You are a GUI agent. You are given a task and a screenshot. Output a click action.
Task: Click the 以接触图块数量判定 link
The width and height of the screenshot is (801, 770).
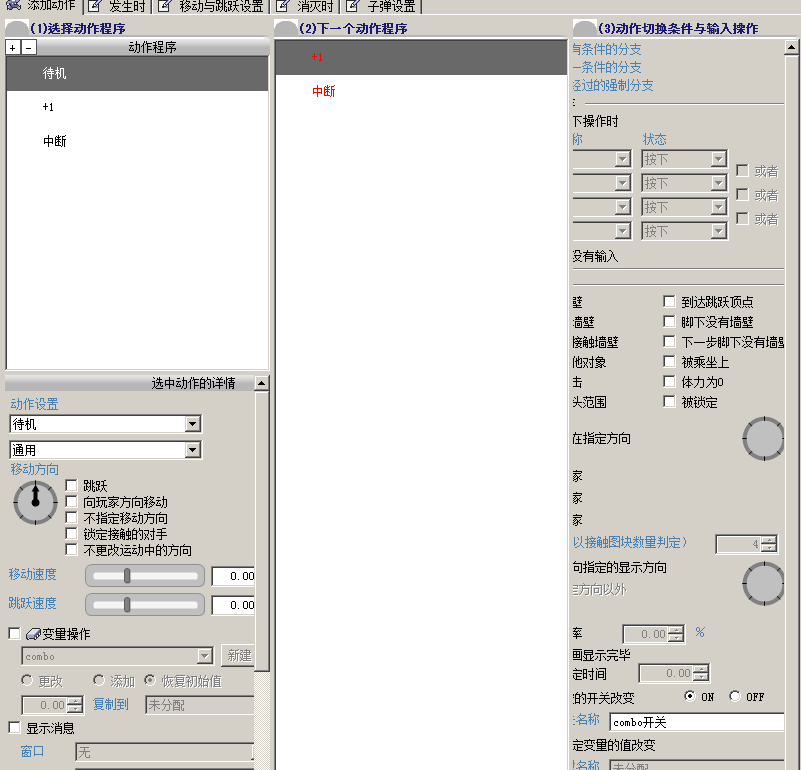tap(630, 542)
